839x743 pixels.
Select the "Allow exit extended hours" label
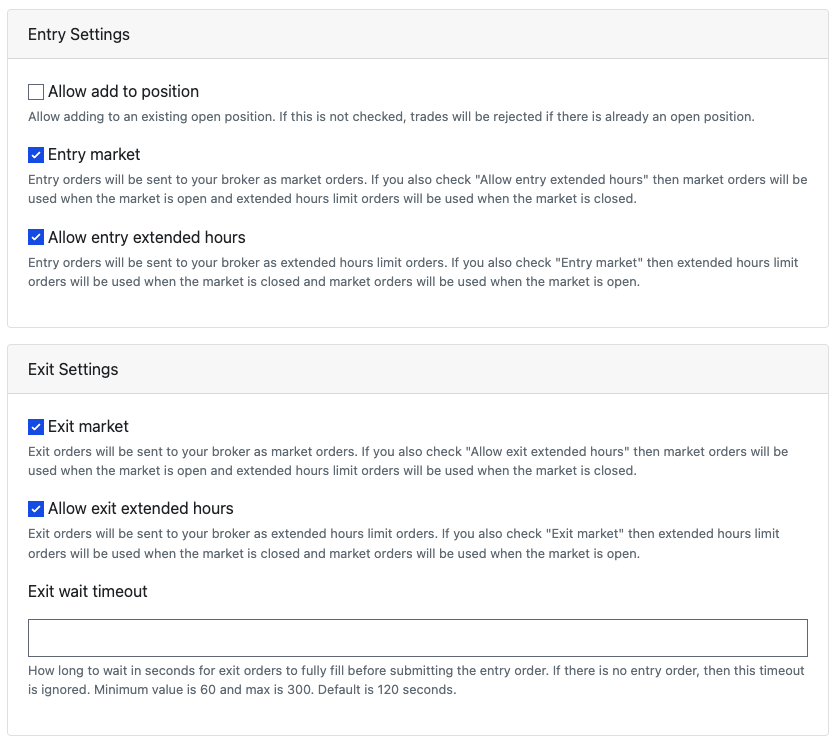pyautogui.click(x=140, y=509)
